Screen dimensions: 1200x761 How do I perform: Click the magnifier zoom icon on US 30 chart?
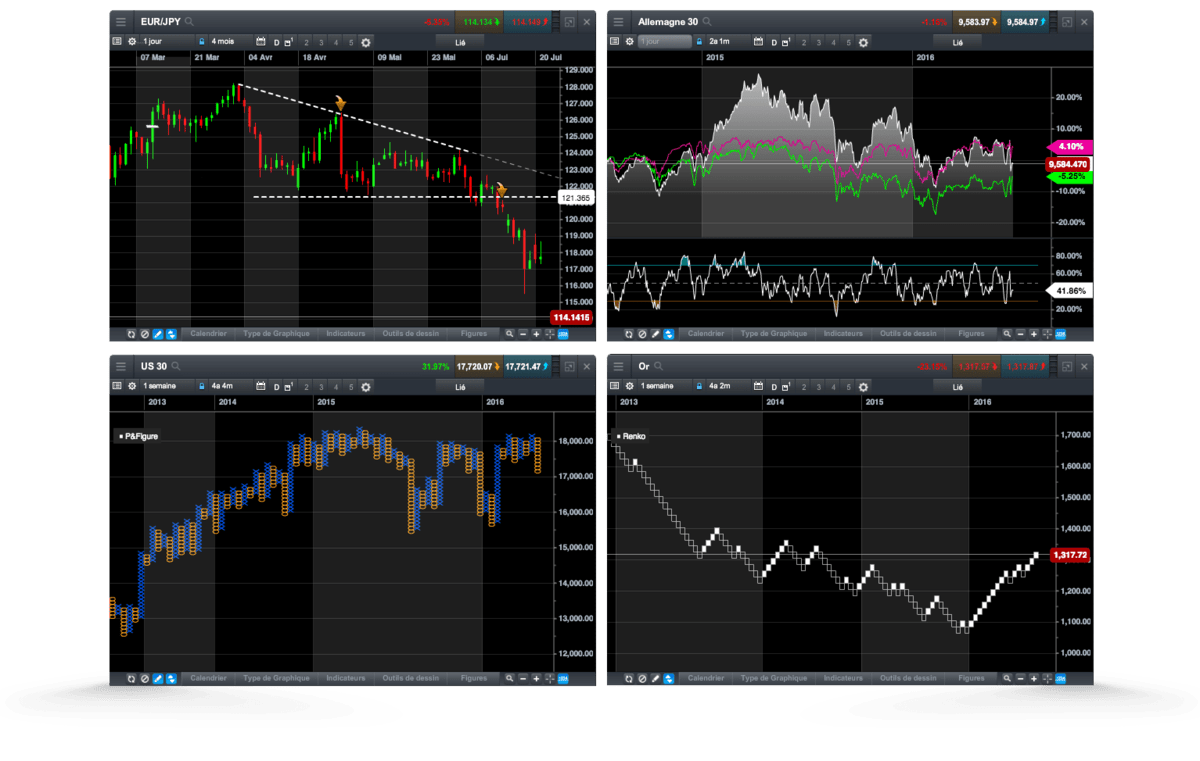(x=510, y=678)
